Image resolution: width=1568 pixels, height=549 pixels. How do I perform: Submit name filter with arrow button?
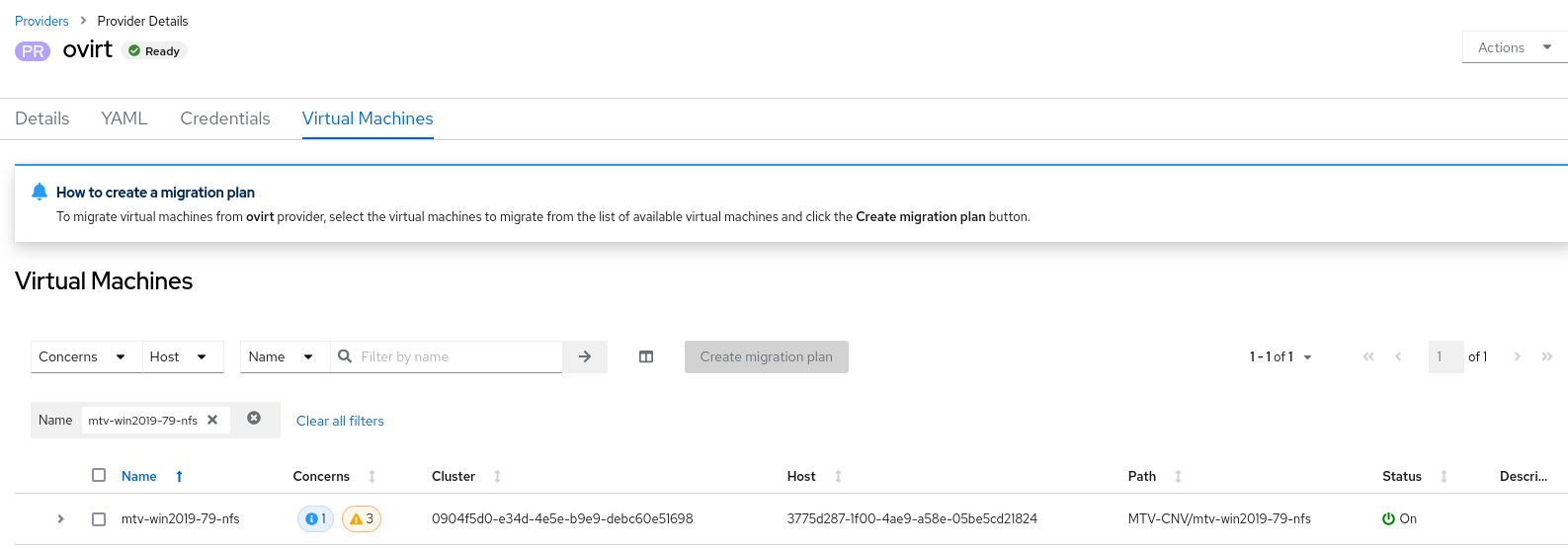pos(585,356)
